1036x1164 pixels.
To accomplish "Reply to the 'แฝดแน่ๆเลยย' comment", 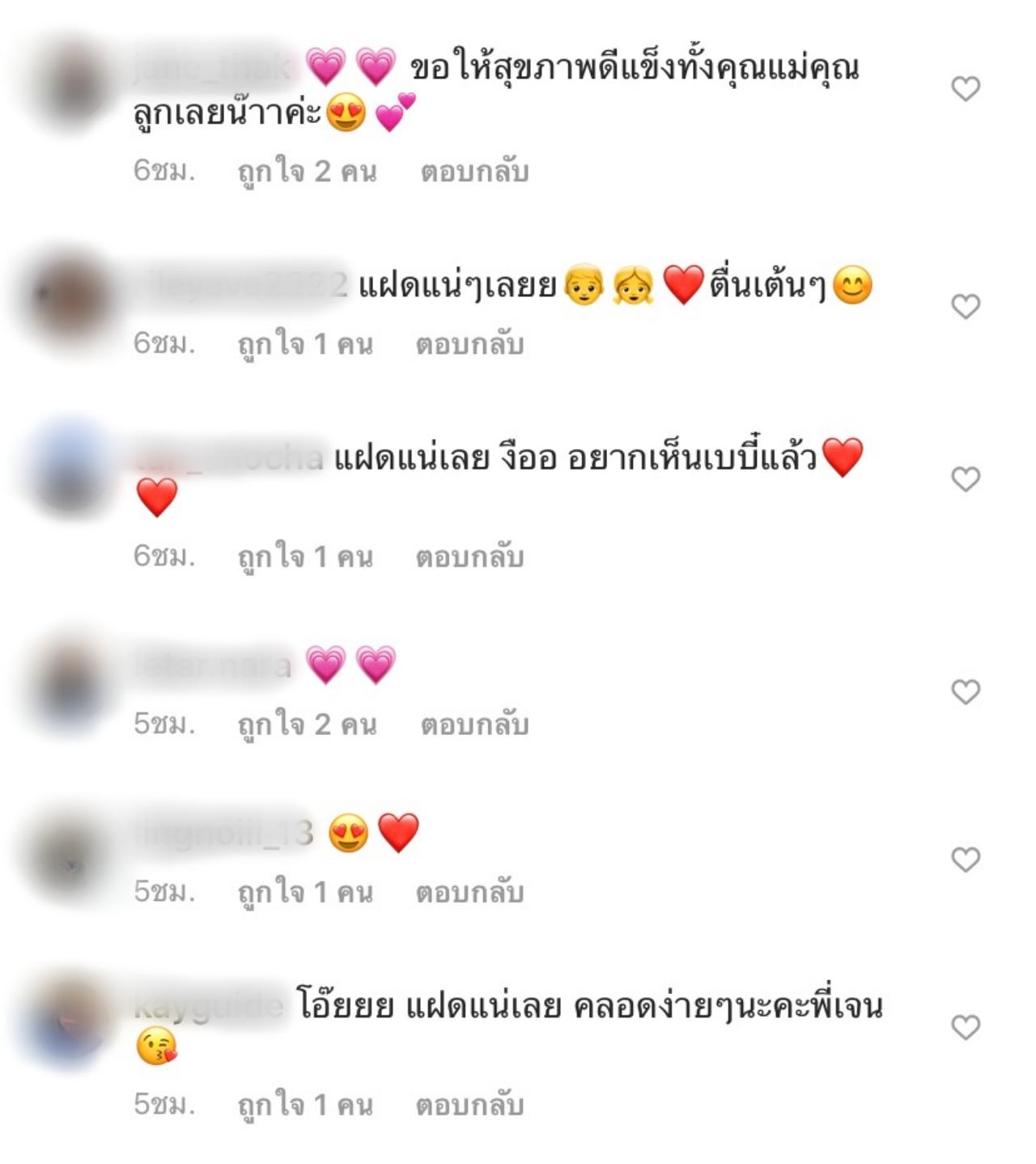I will (470, 344).
